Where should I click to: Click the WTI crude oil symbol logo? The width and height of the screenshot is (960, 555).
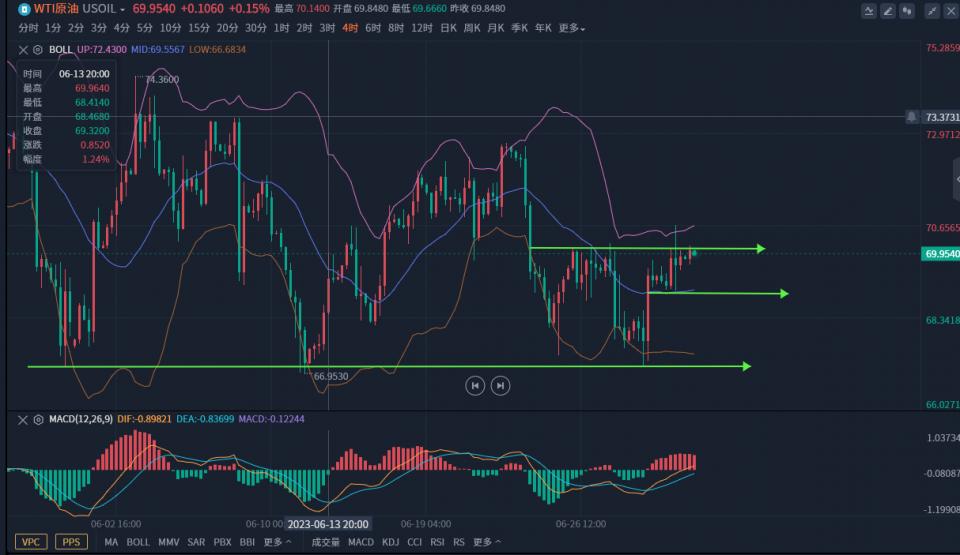[x=24, y=9]
